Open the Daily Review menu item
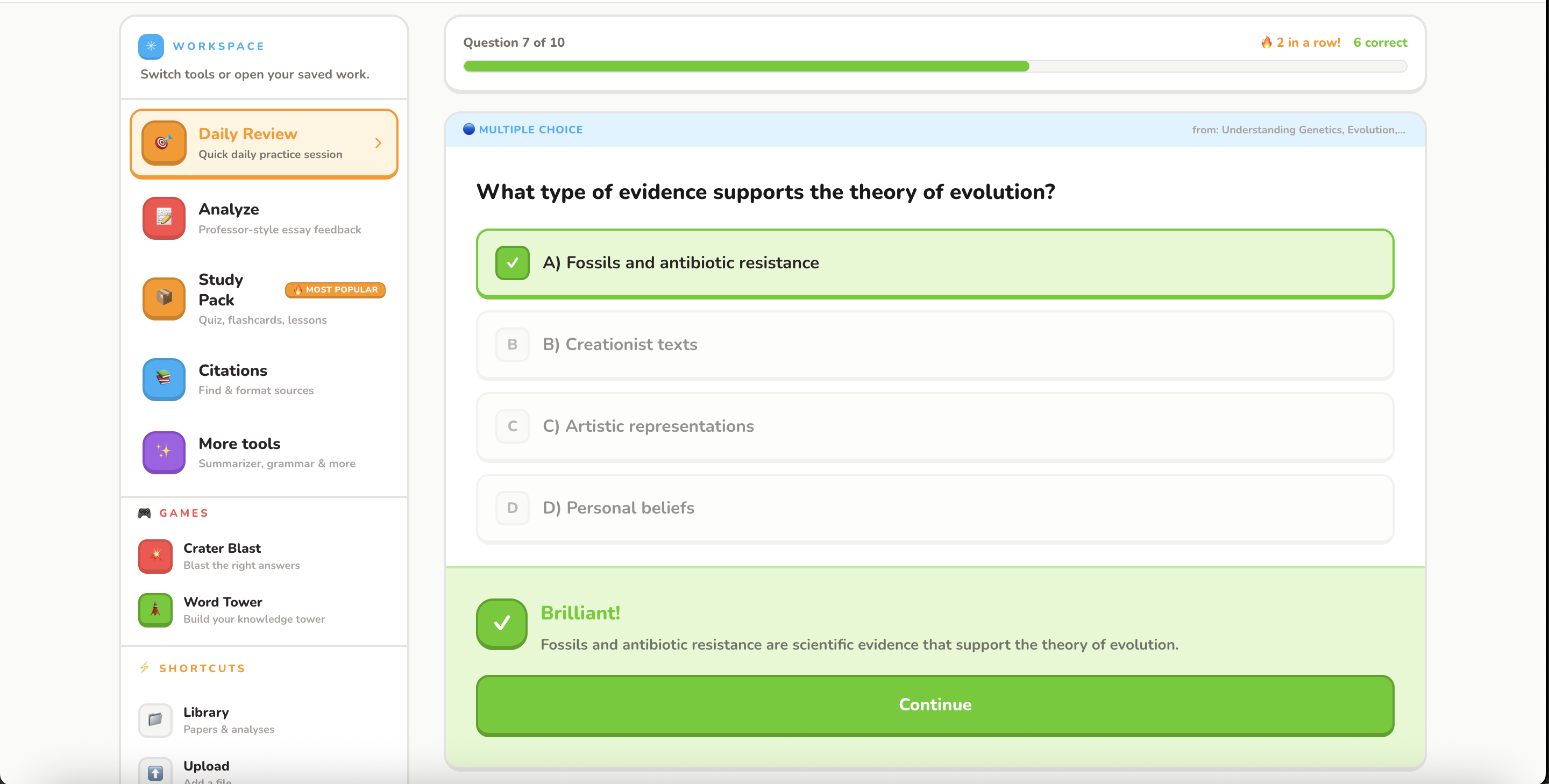1549x784 pixels. pos(264,144)
